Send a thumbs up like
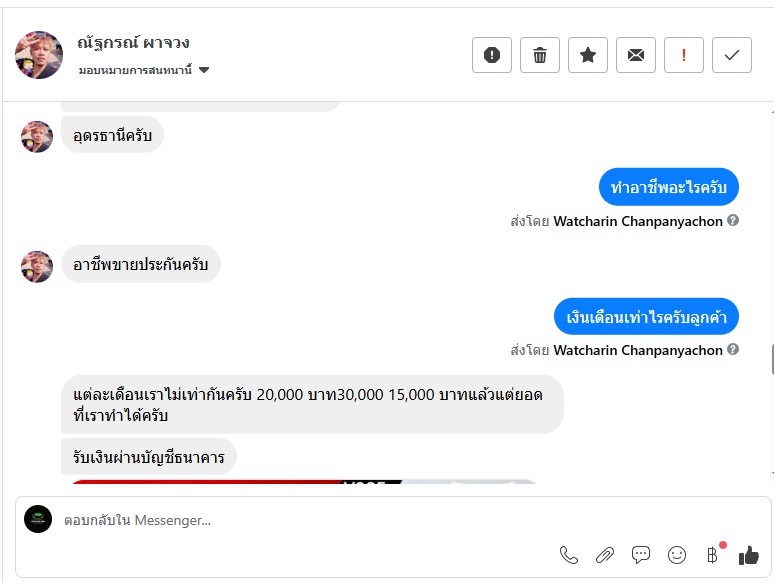The height and width of the screenshot is (583, 774). pos(749,555)
